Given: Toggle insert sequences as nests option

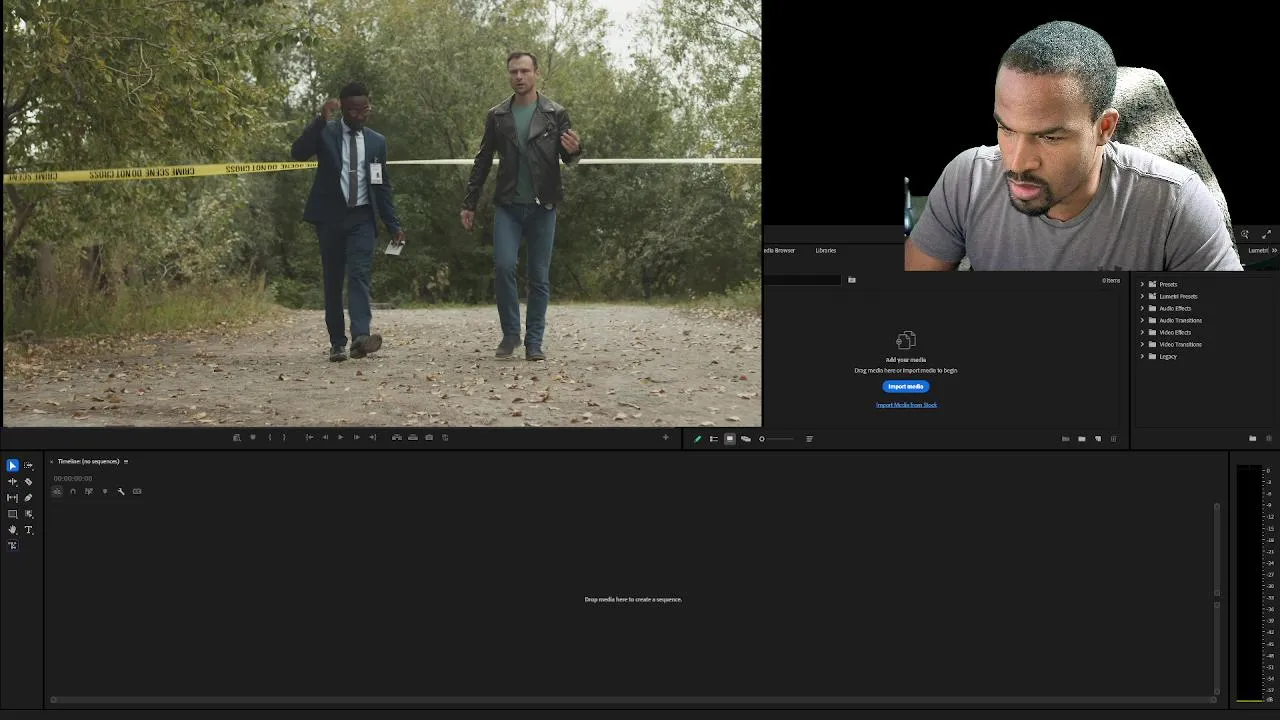Looking at the screenshot, I should pyautogui.click(x=57, y=491).
